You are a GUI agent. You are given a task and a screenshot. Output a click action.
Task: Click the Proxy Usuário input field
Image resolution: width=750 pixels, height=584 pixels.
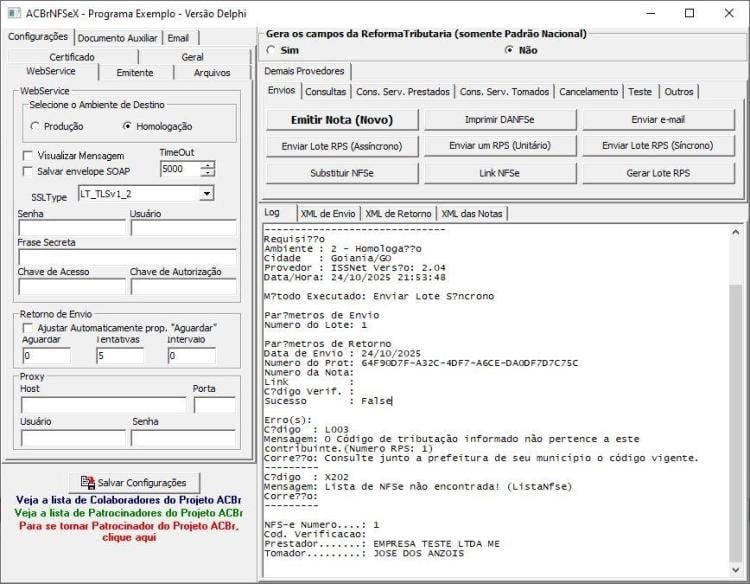[x=73, y=438]
